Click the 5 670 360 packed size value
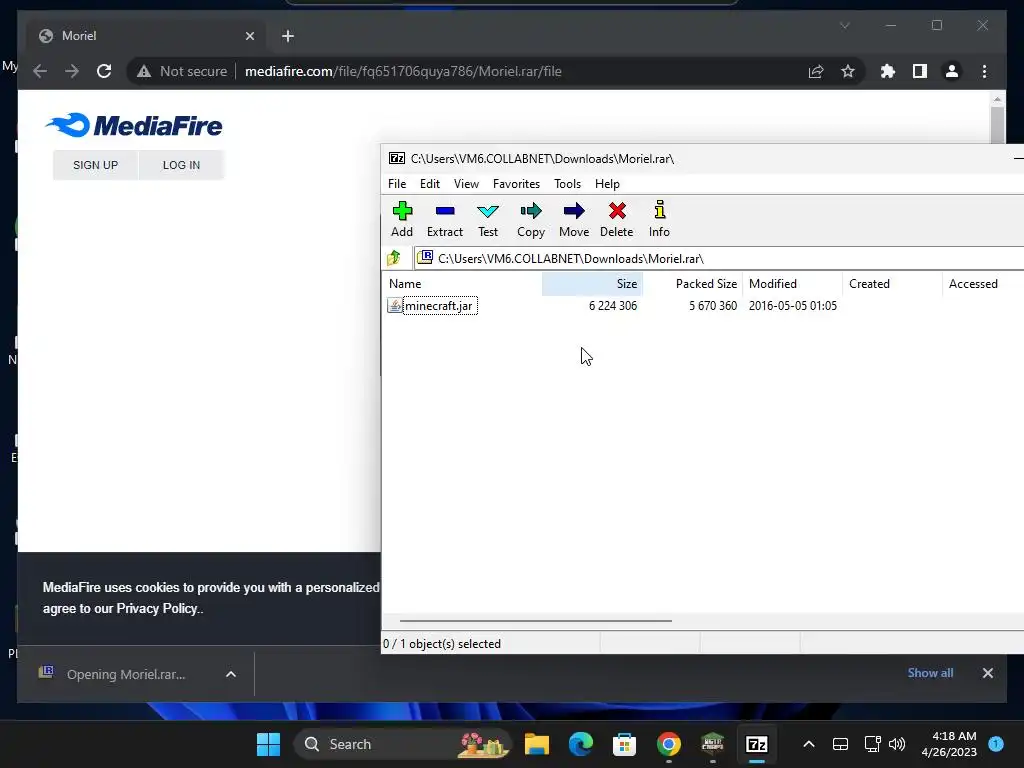 [712, 306]
